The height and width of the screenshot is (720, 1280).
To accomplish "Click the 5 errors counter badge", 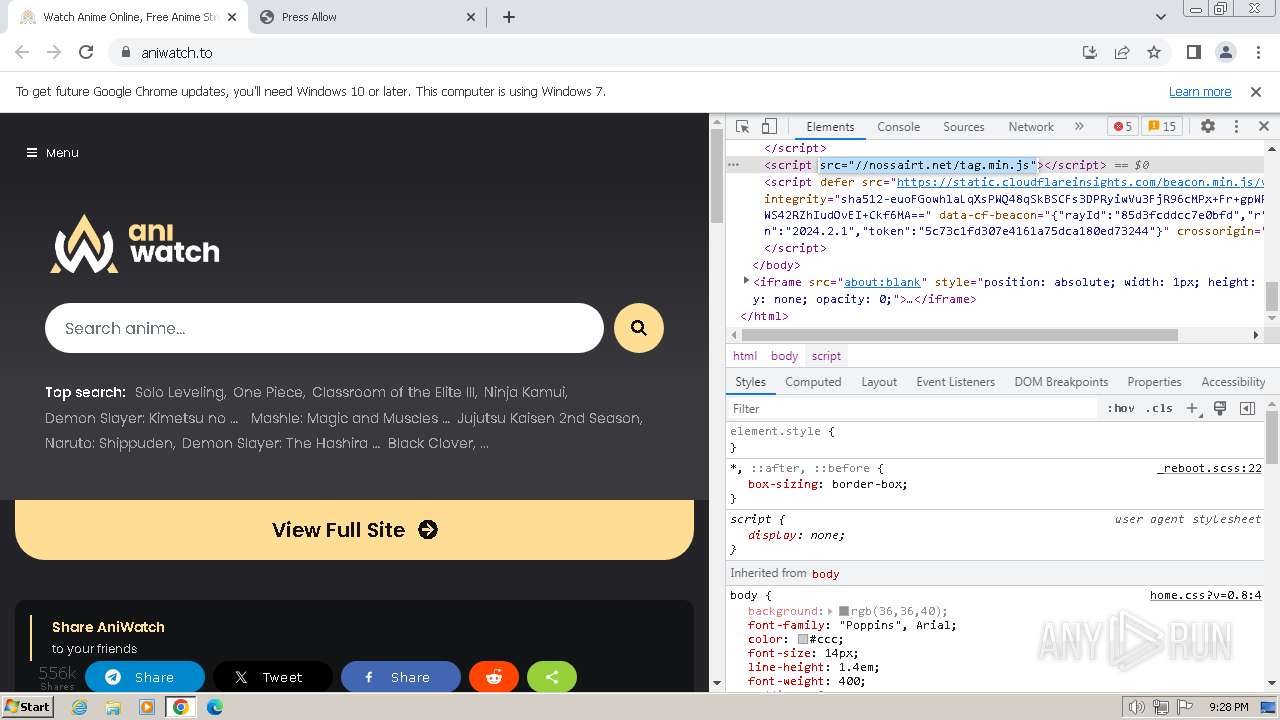I will [x=1122, y=127].
